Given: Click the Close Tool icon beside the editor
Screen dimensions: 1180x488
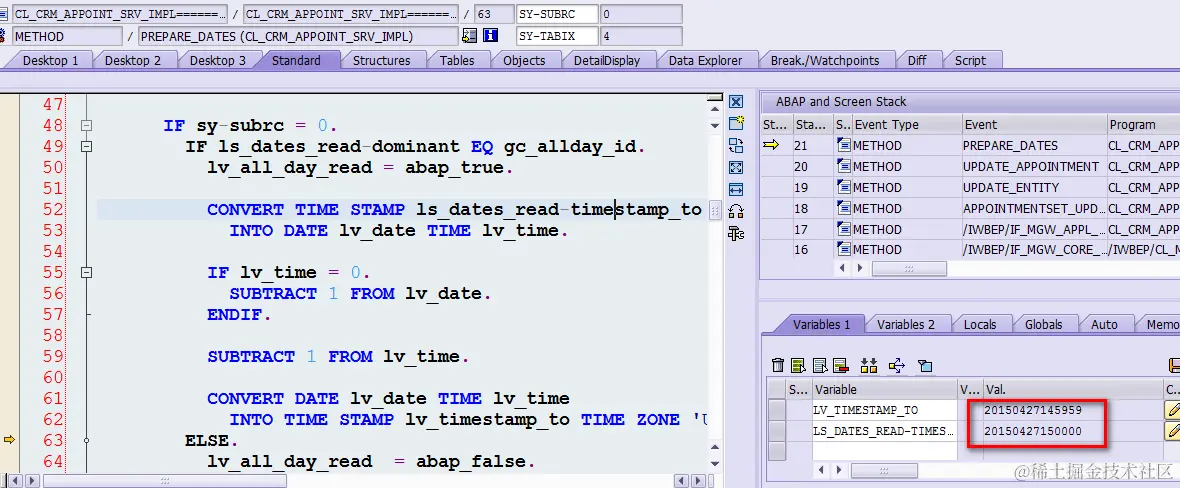Looking at the screenshot, I should 736,102.
